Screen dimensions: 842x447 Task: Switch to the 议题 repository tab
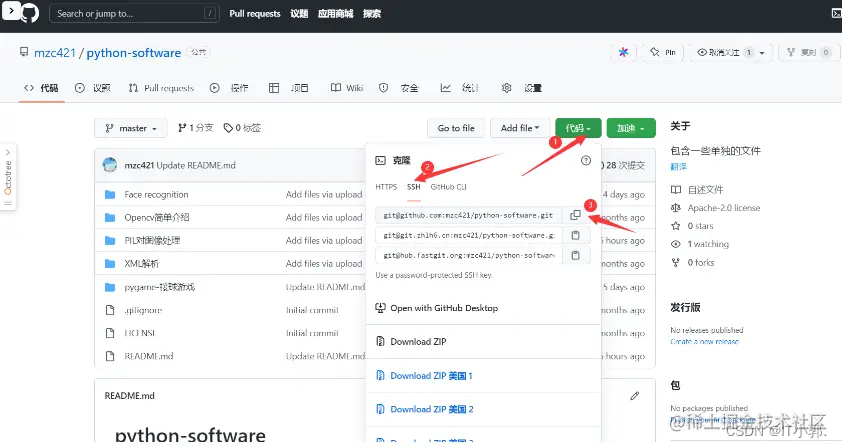pos(93,88)
